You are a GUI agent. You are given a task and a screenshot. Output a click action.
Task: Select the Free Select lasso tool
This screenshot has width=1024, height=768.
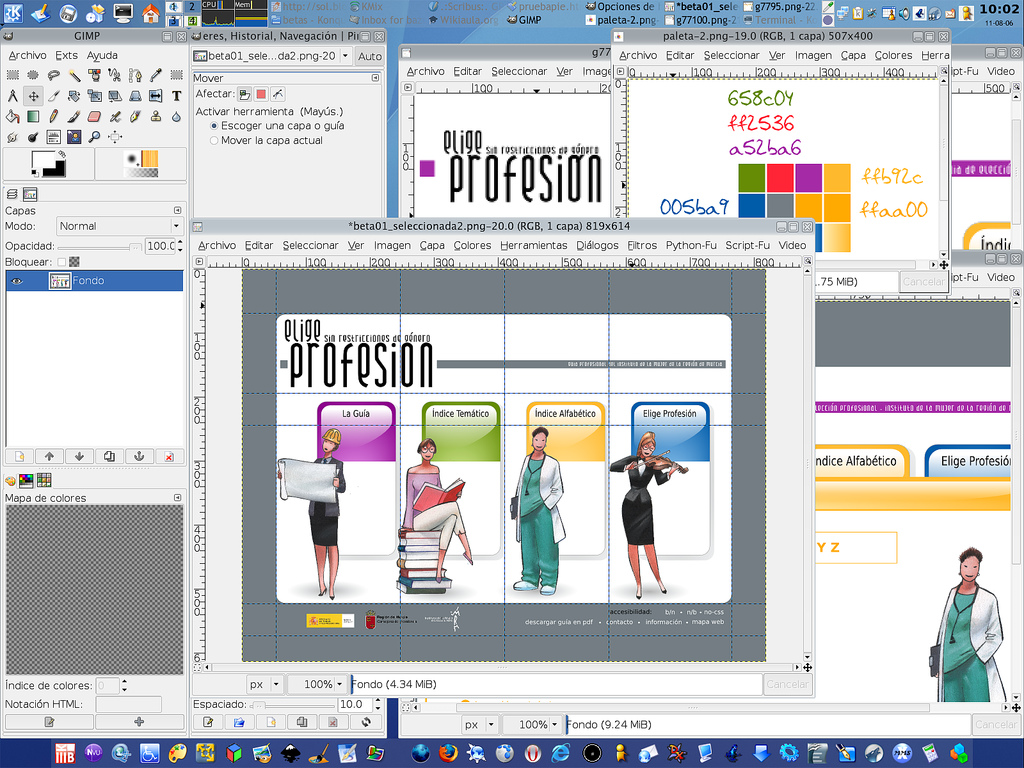point(54,75)
